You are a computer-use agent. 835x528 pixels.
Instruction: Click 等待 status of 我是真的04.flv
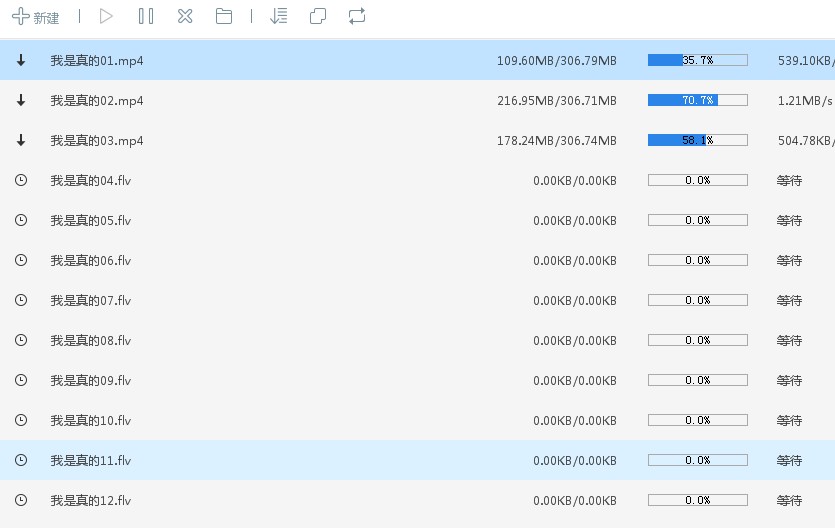click(789, 180)
